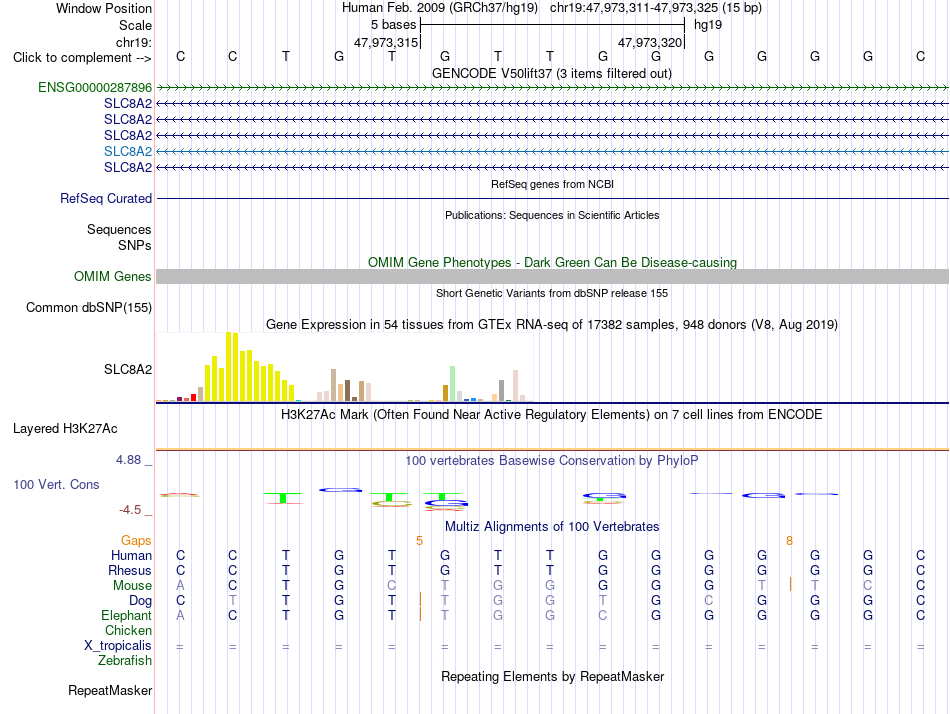Click the gray OMIM Genes bar
Screen dimensions: 950x714
(x=552, y=276)
